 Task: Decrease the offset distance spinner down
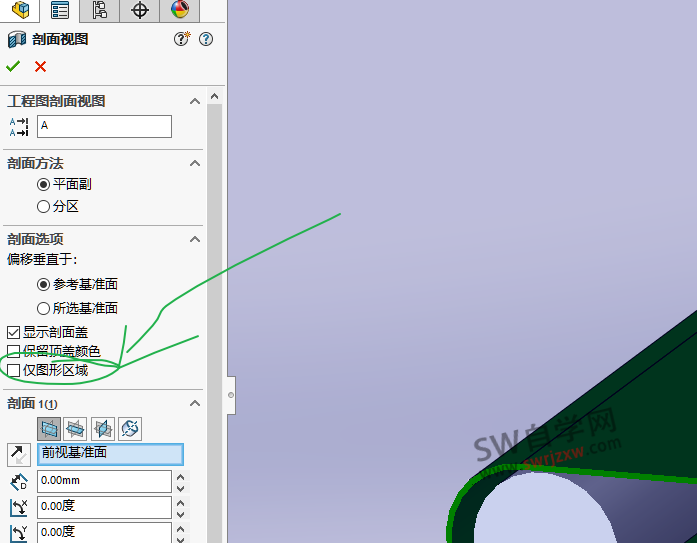click(180, 488)
